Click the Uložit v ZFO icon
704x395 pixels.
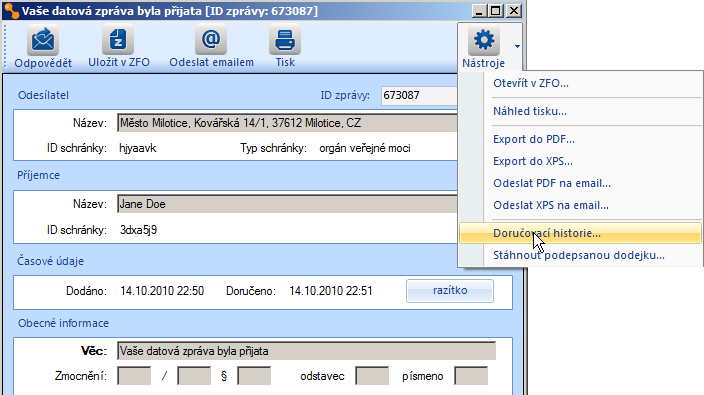pos(118,40)
